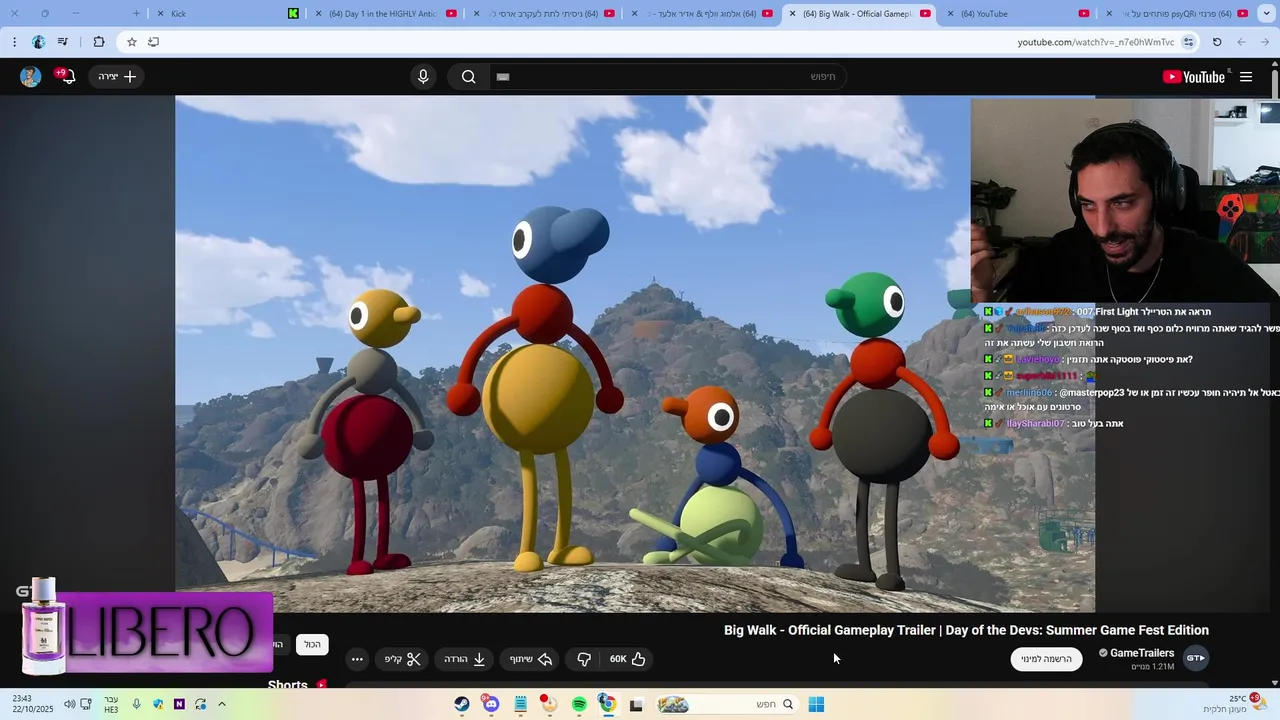Viewport: 1280px width, 720px height.
Task: Select the 'Big Walk - Official Gamepl' tab
Action: tap(858, 14)
